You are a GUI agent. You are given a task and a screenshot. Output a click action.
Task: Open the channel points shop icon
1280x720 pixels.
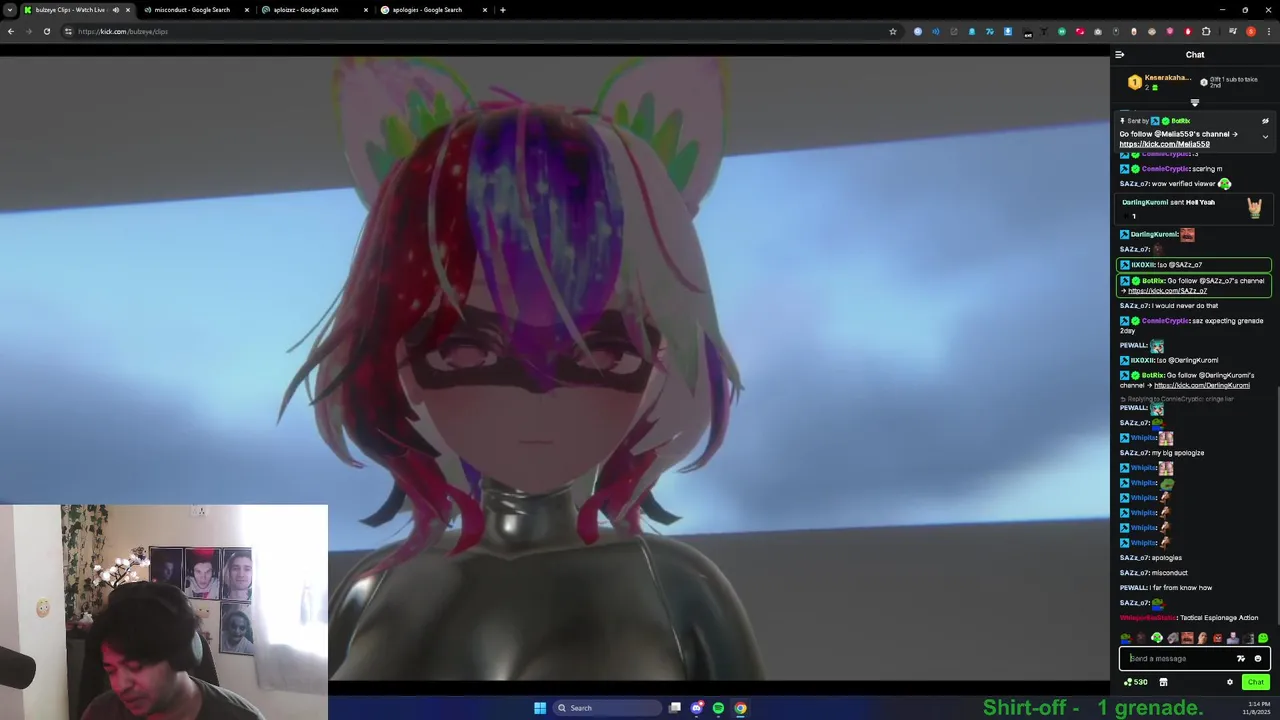[1163, 682]
